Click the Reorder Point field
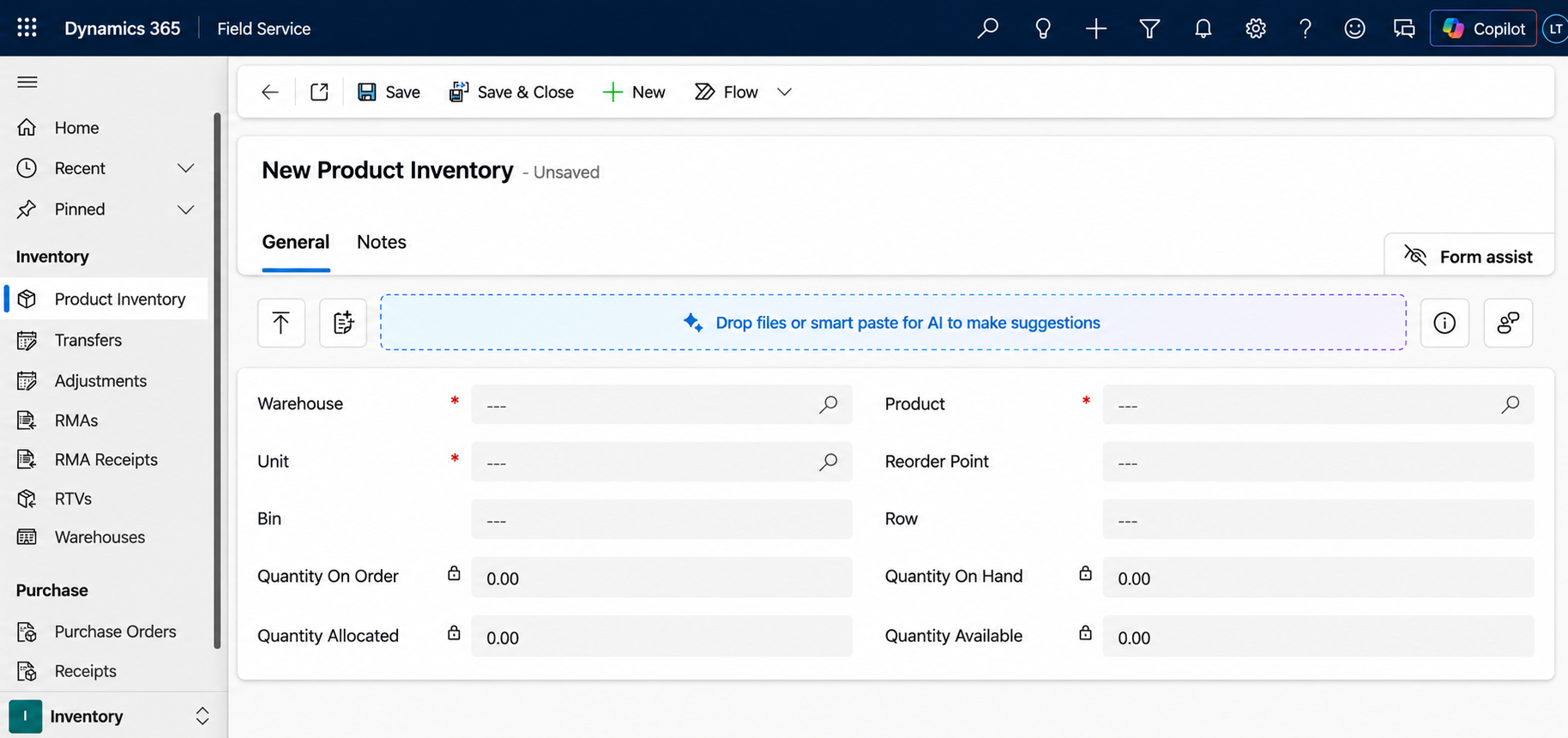Screen dimensions: 1568x738 [x=1318, y=462]
